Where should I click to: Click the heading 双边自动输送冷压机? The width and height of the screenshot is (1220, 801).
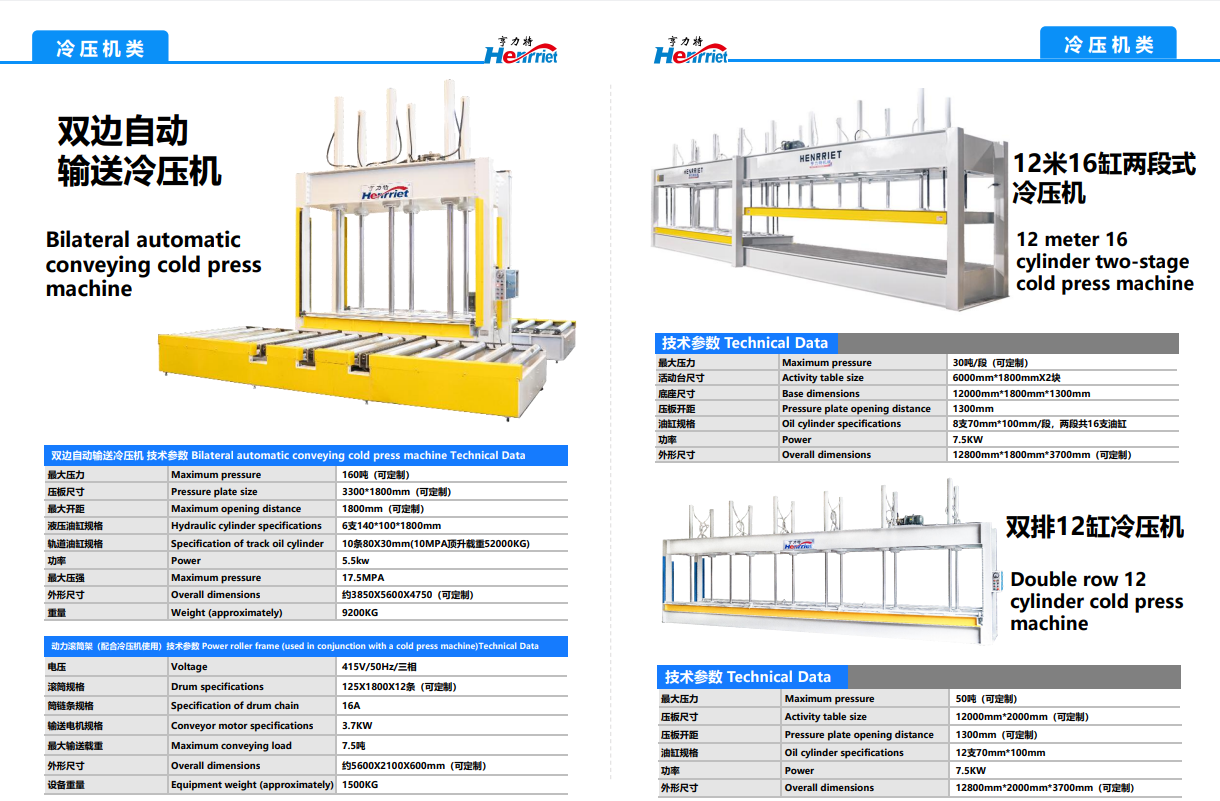[139, 151]
